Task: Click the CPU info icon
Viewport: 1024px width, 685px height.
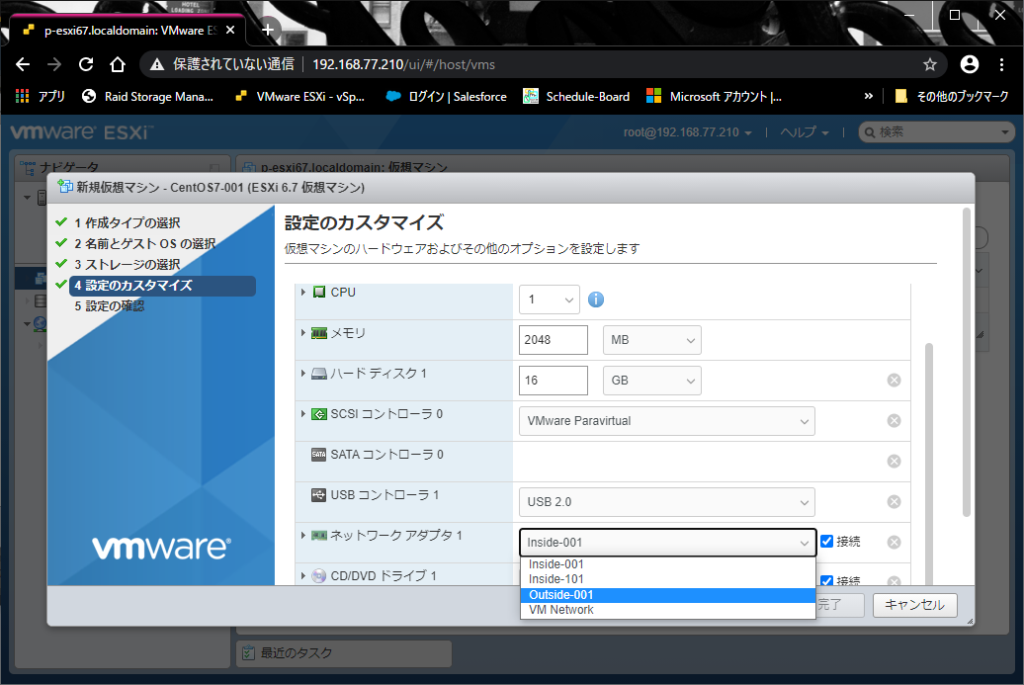Action: (x=596, y=299)
